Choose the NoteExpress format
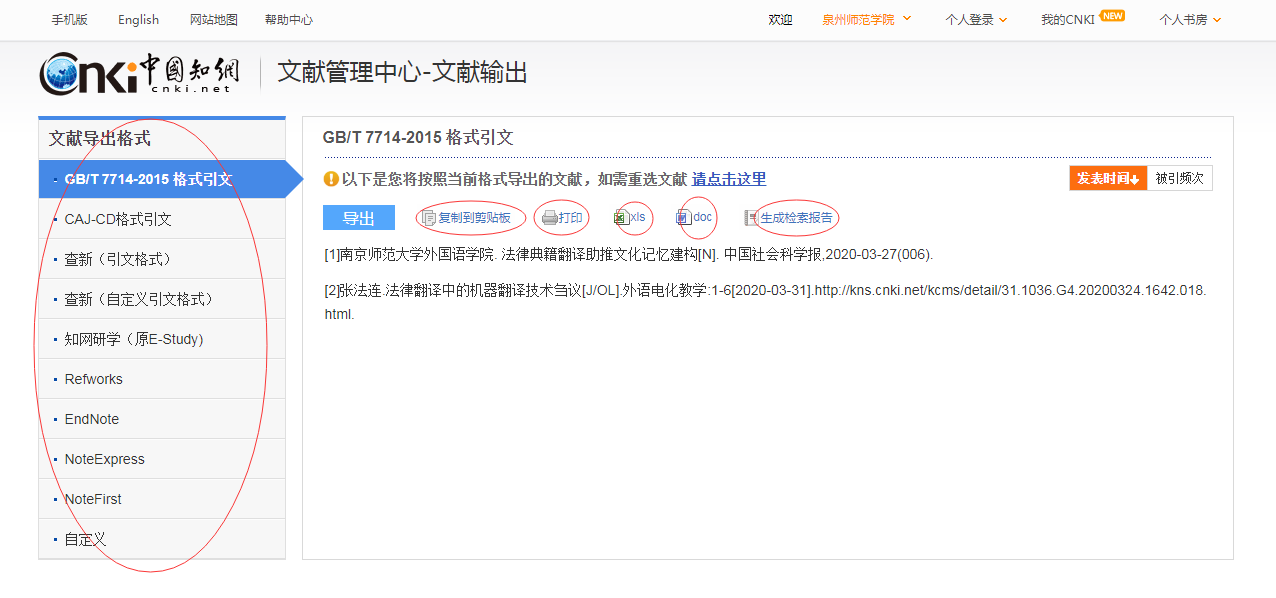The width and height of the screenshot is (1276, 598). [x=104, y=459]
